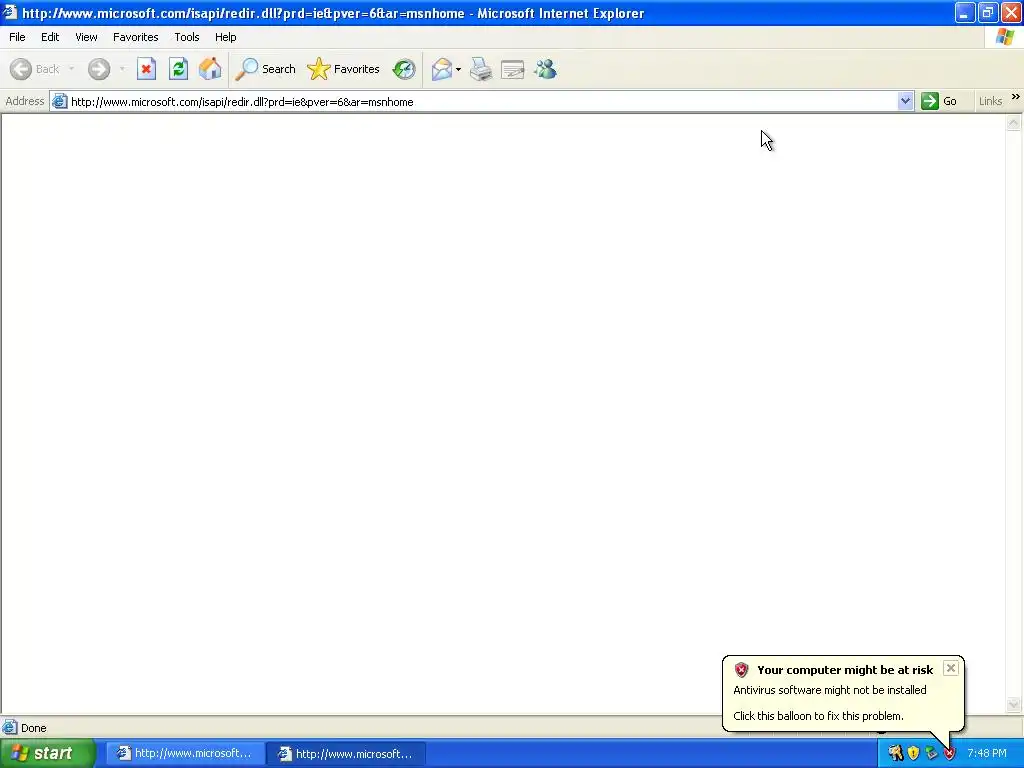The height and width of the screenshot is (768, 1024).
Task: Open the Back history dropdown arrow
Action: 71,69
